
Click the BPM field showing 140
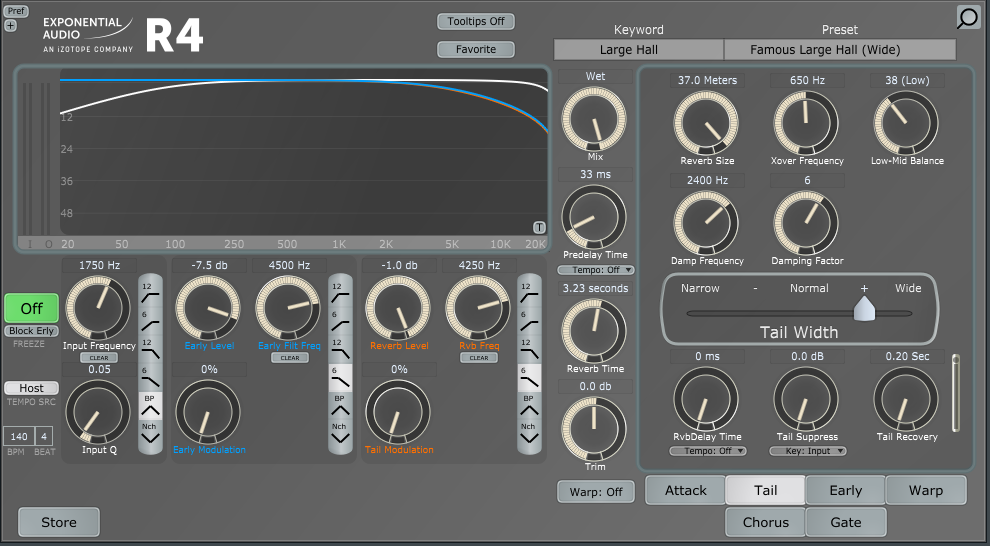pos(19,436)
